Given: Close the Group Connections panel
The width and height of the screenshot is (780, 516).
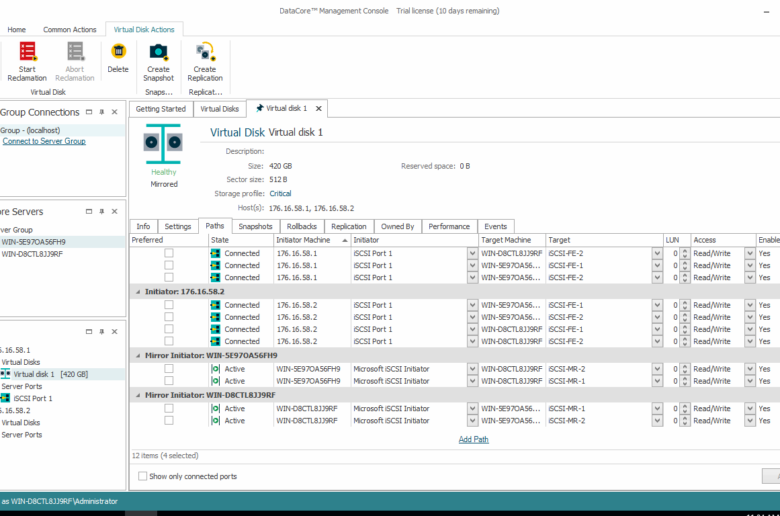Looking at the screenshot, I should pyautogui.click(x=114, y=112).
